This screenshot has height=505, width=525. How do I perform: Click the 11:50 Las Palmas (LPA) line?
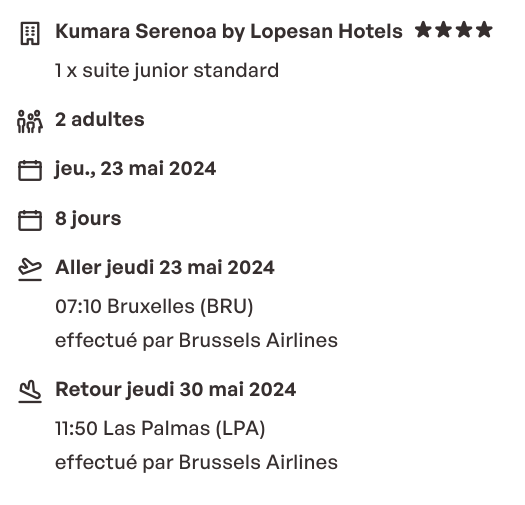coord(160,428)
